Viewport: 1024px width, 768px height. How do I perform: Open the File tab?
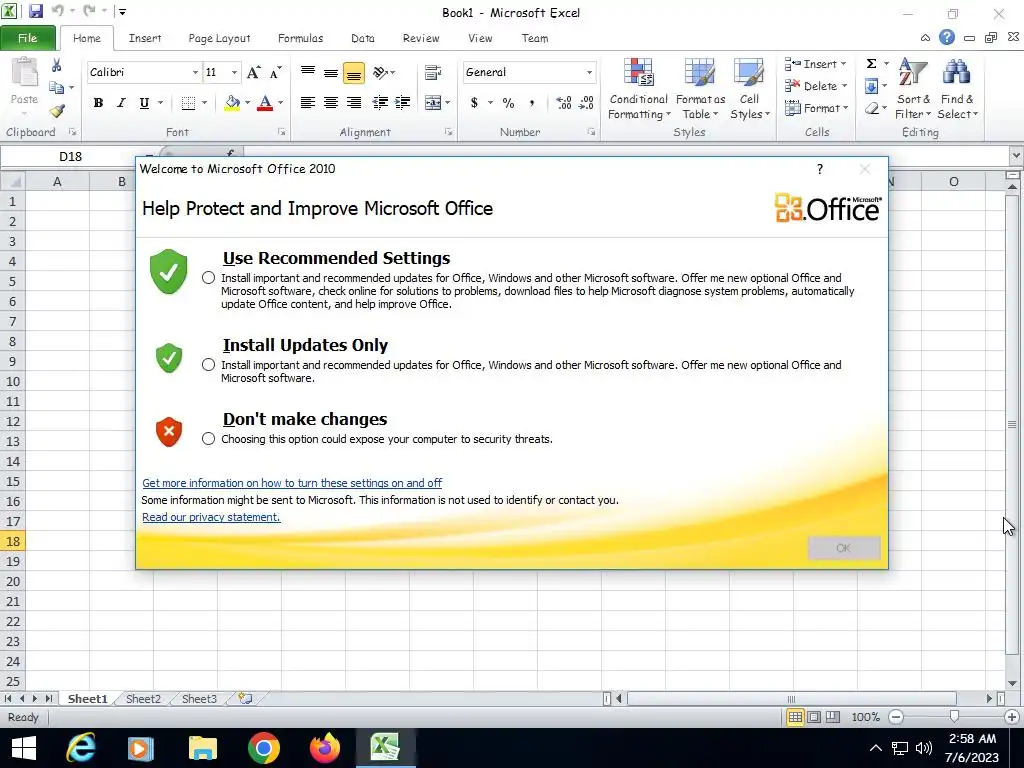(27, 38)
